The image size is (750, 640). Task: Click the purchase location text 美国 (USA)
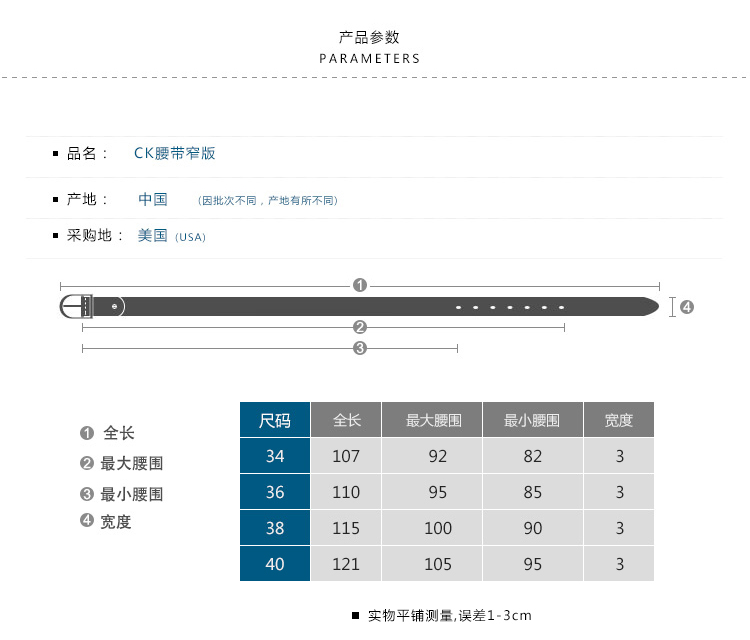pyautogui.click(x=171, y=236)
